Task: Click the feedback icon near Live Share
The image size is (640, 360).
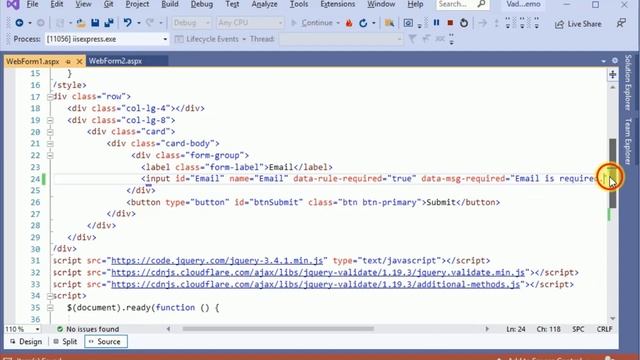Action: tap(621, 23)
